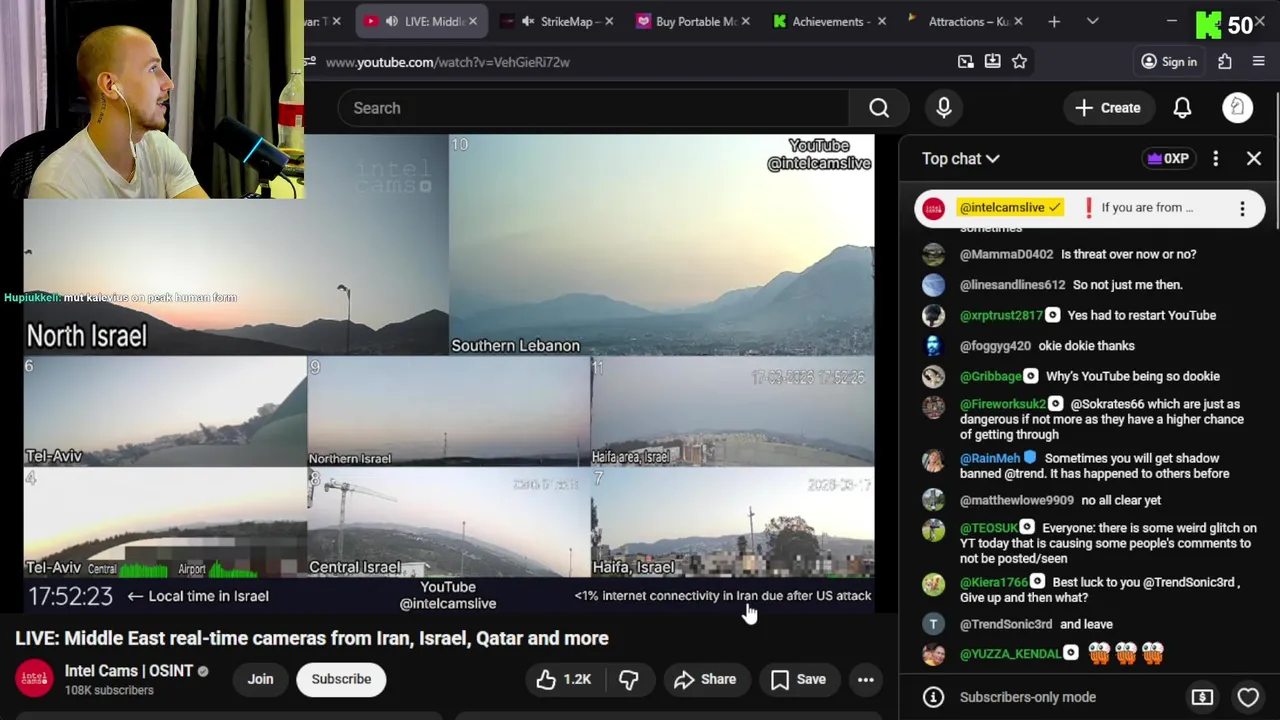Click the video title LIVE: Middle East

tap(312, 638)
